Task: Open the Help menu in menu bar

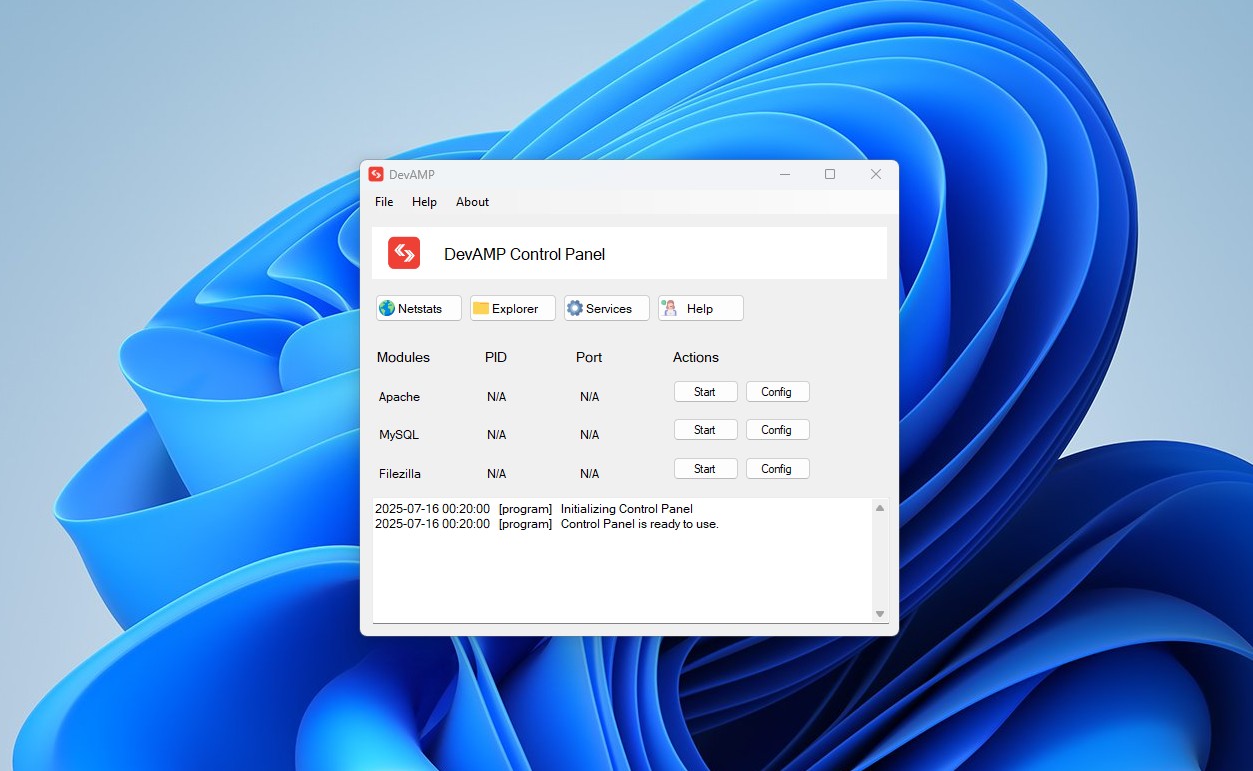Action: [x=424, y=202]
